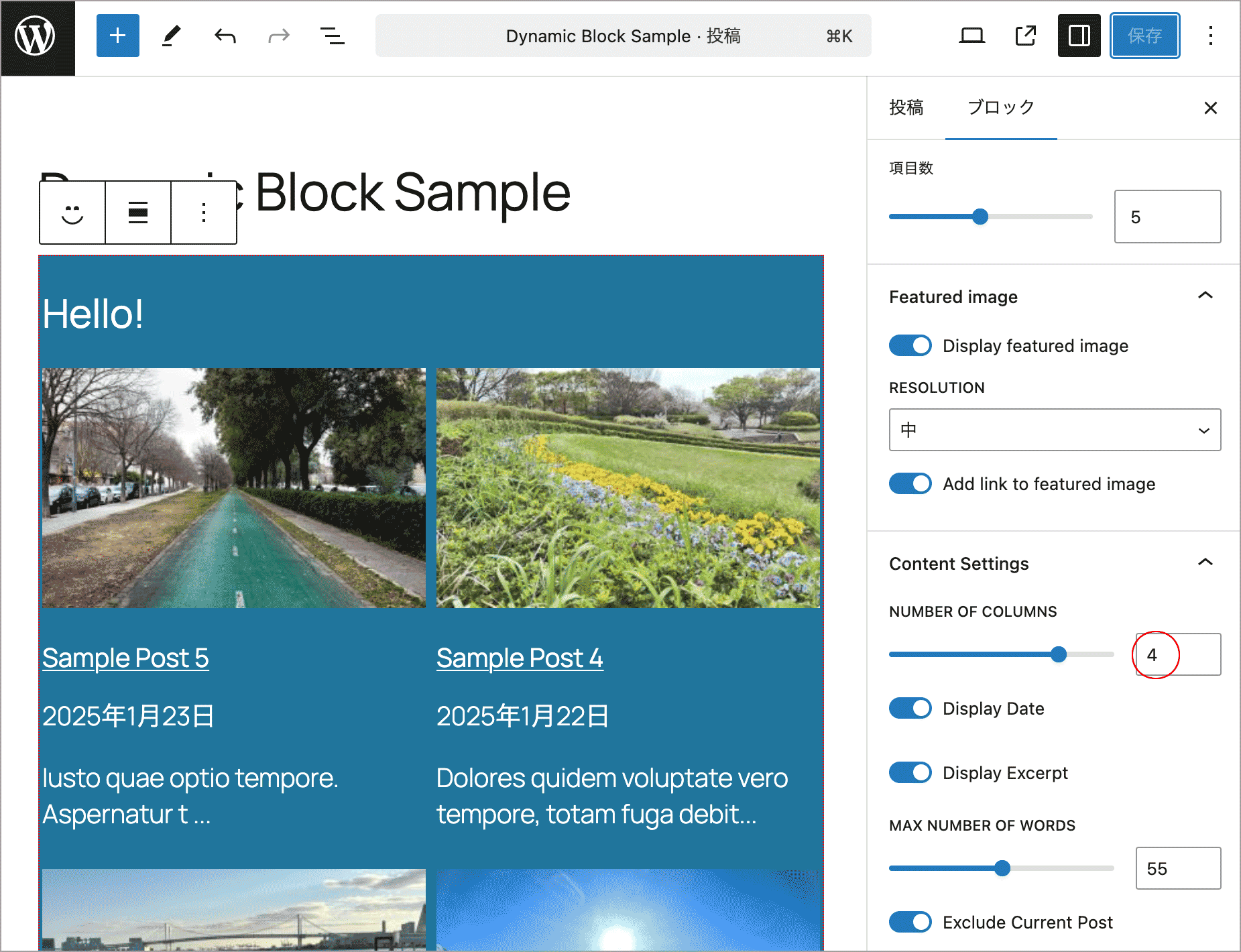Click the smiley block type icon

(72, 213)
